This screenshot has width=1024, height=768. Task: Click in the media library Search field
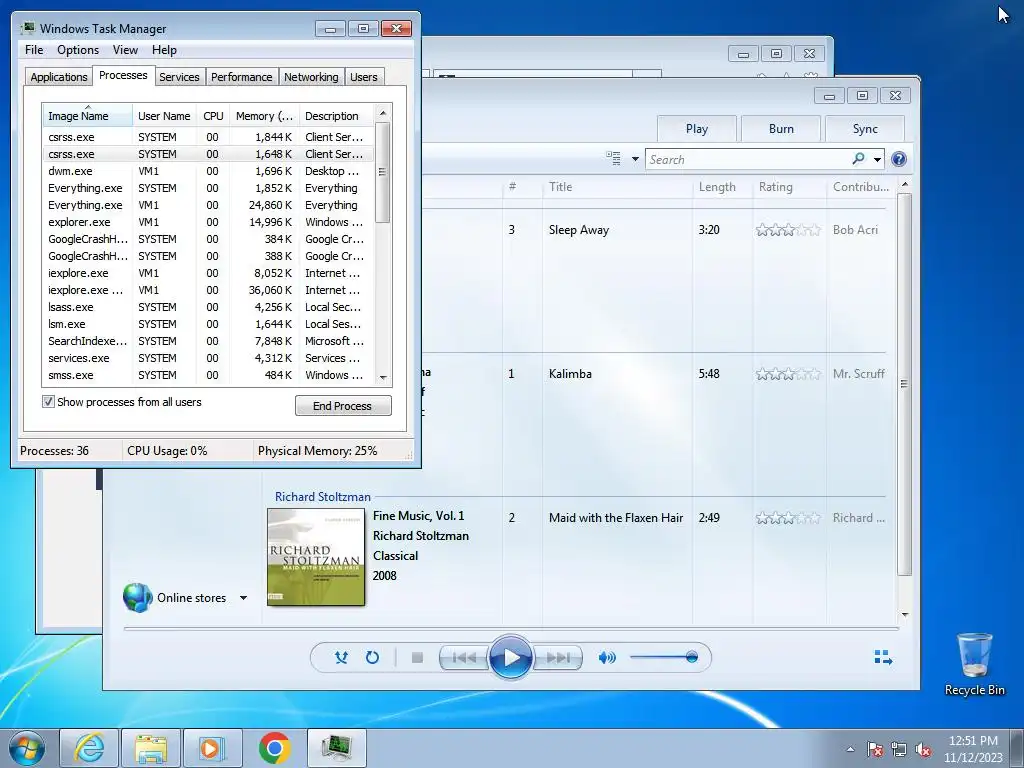click(x=748, y=159)
